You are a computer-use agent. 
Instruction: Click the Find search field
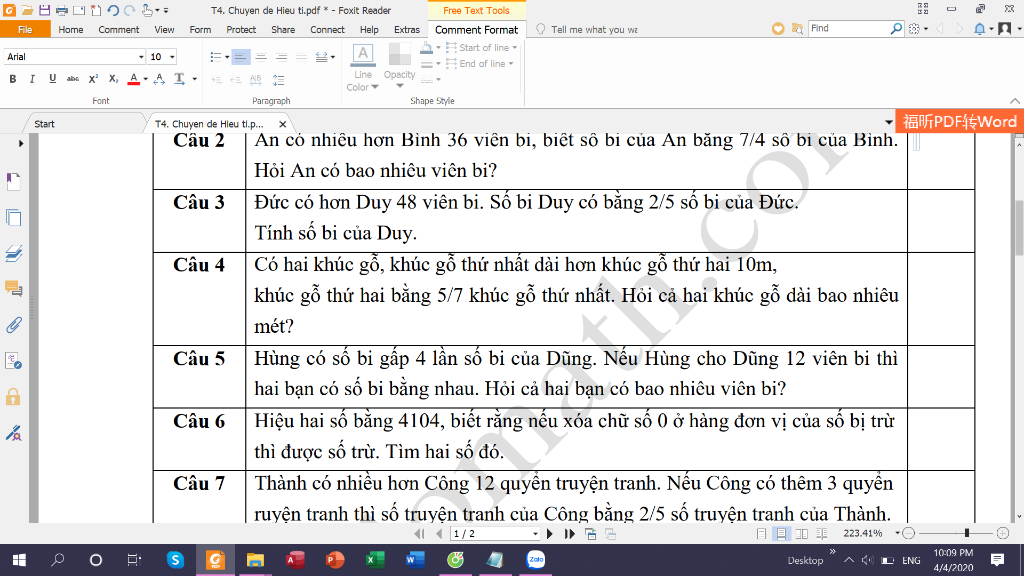(849, 28)
